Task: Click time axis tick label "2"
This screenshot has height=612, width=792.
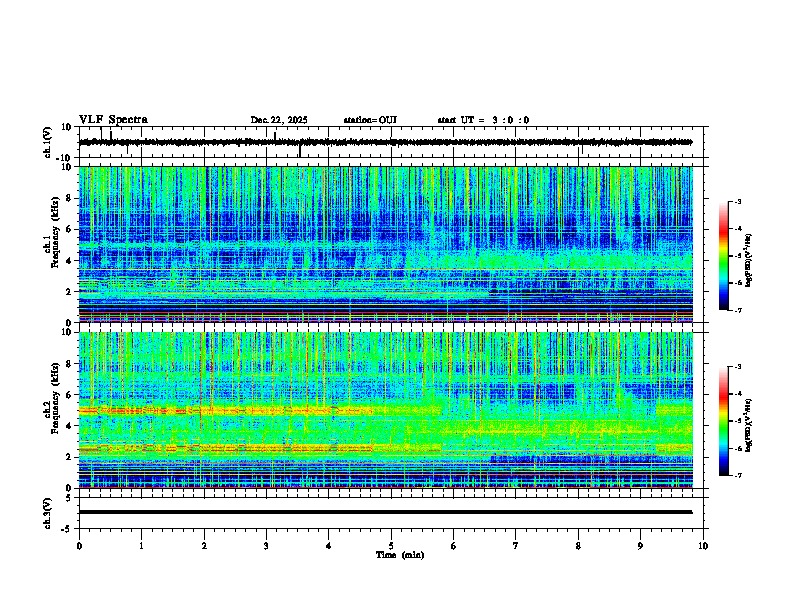Action: [204, 546]
